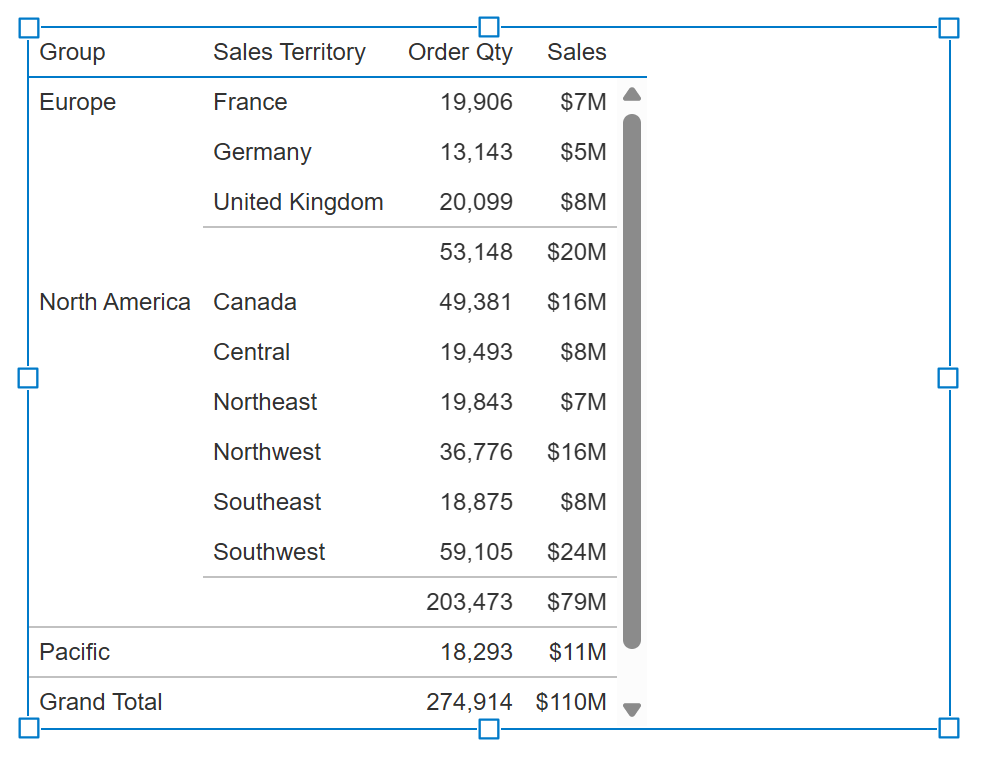Select the top-left resize handle
Screen dimensions: 983x768
tap(27, 27)
